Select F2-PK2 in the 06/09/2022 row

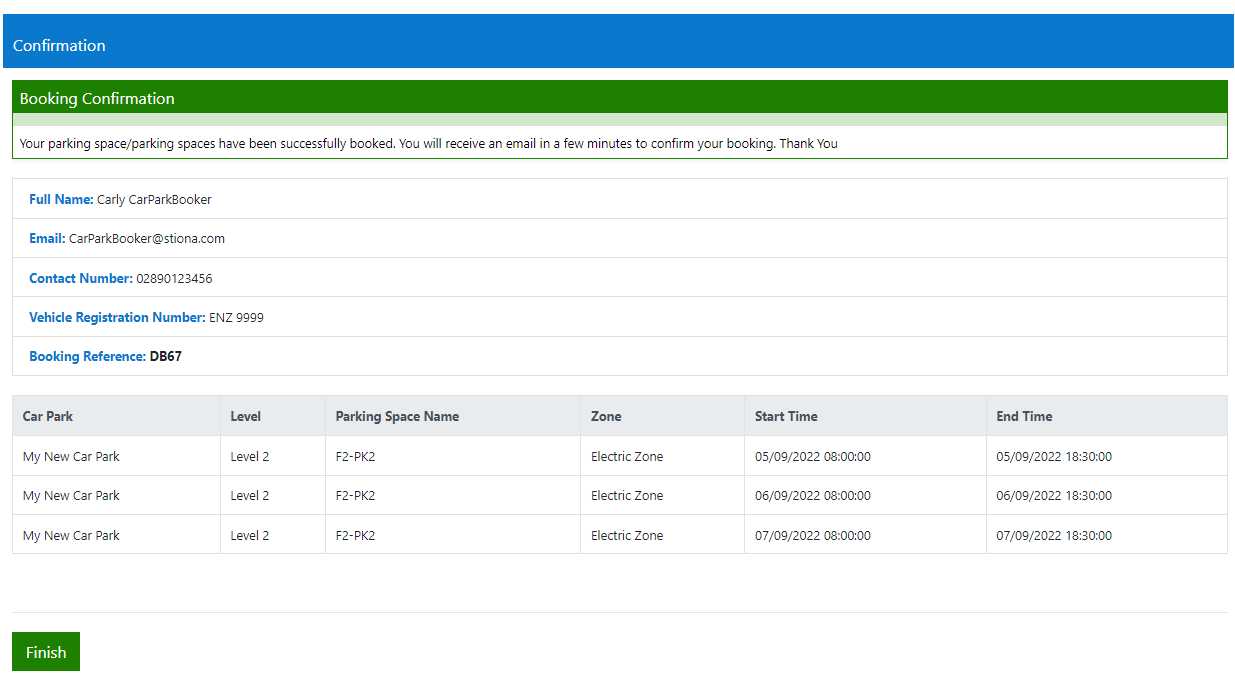coord(355,495)
